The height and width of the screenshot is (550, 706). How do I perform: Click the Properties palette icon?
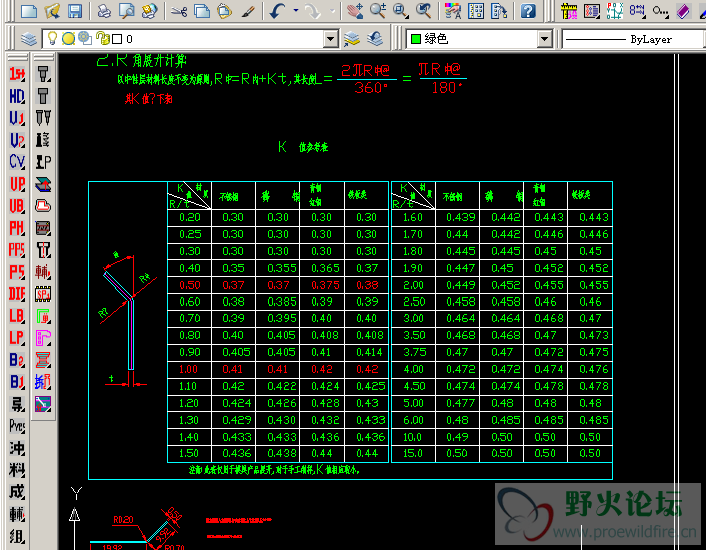453,11
